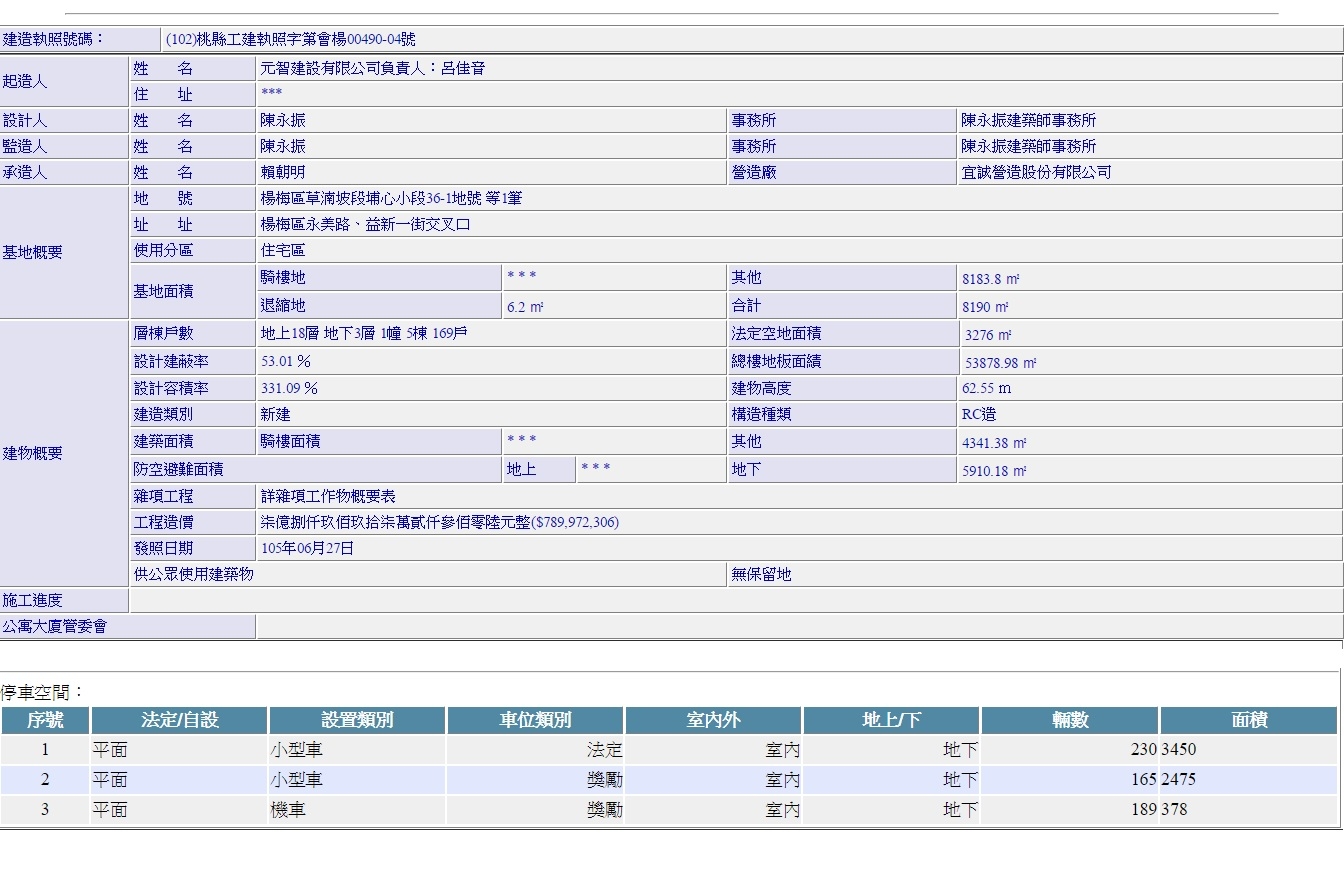Select issue date 105年06月27日
The image size is (1344, 884).
coord(307,548)
